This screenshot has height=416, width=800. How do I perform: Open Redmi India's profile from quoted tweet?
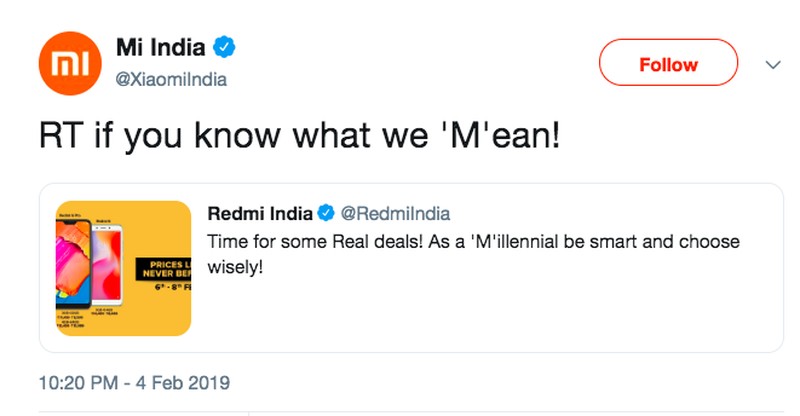point(260,213)
